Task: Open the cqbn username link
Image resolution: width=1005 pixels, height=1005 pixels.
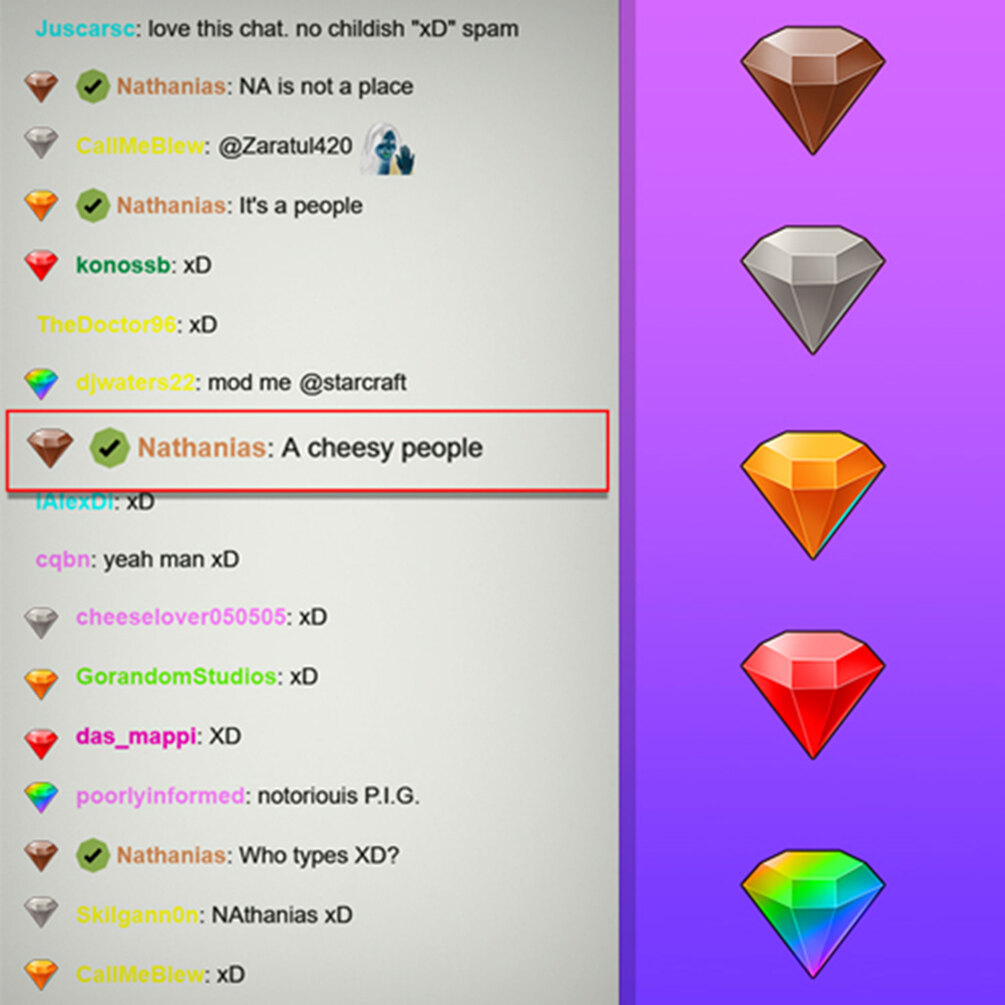Action: (x=63, y=560)
